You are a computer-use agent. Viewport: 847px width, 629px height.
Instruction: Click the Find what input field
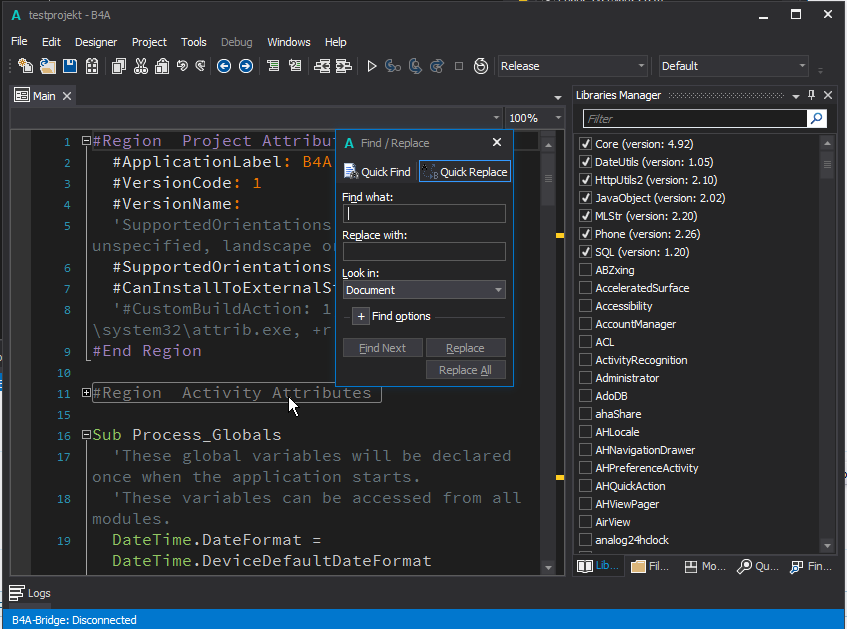[x=424, y=214]
